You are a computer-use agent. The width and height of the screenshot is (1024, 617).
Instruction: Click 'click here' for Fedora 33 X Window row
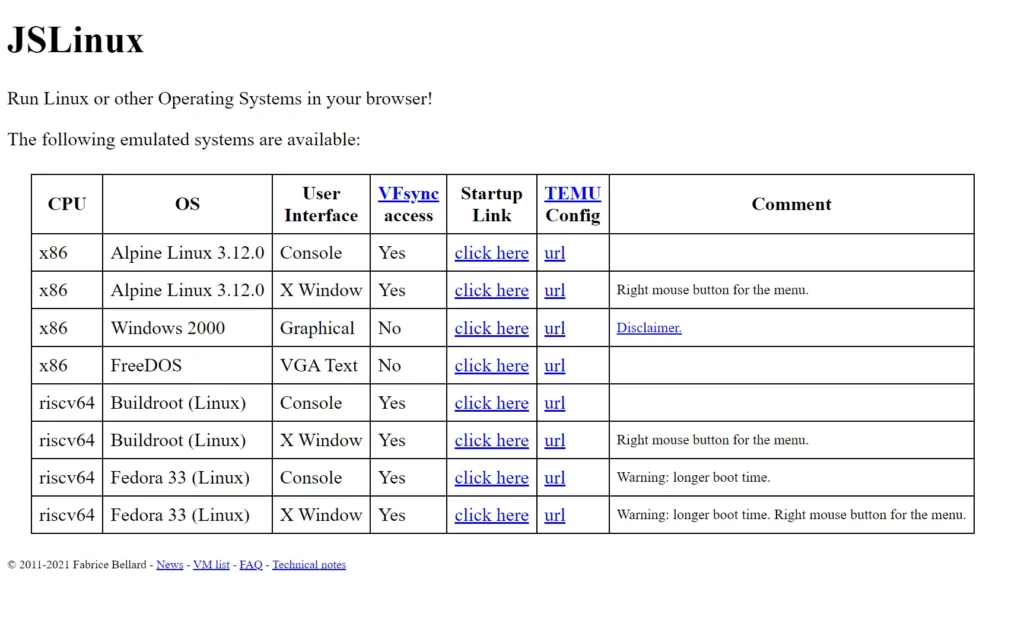click(491, 514)
